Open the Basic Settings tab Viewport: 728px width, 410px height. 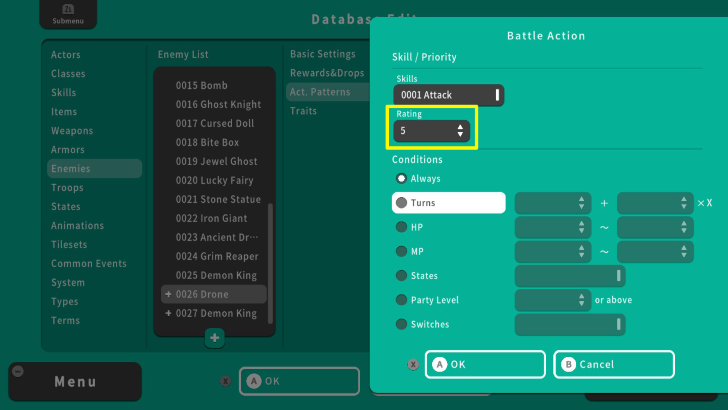pyautogui.click(x=323, y=54)
